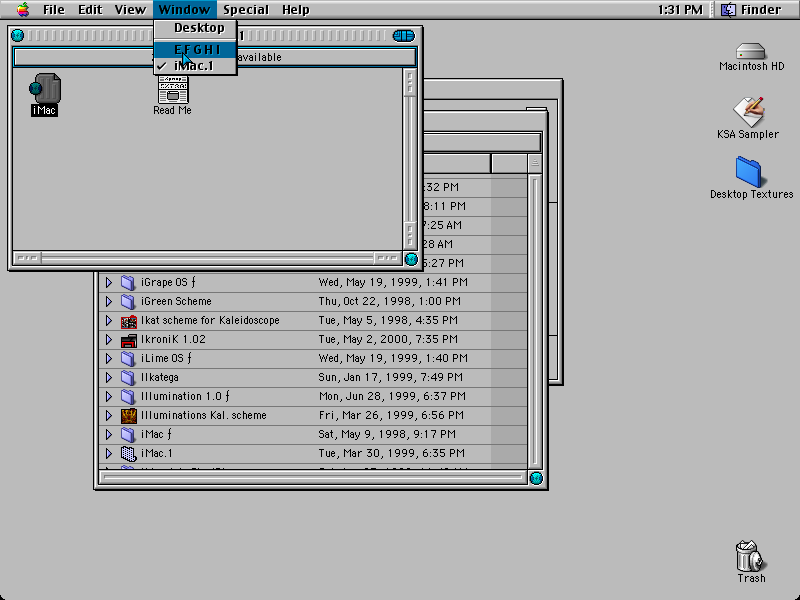Open the Help menu

coord(296,10)
